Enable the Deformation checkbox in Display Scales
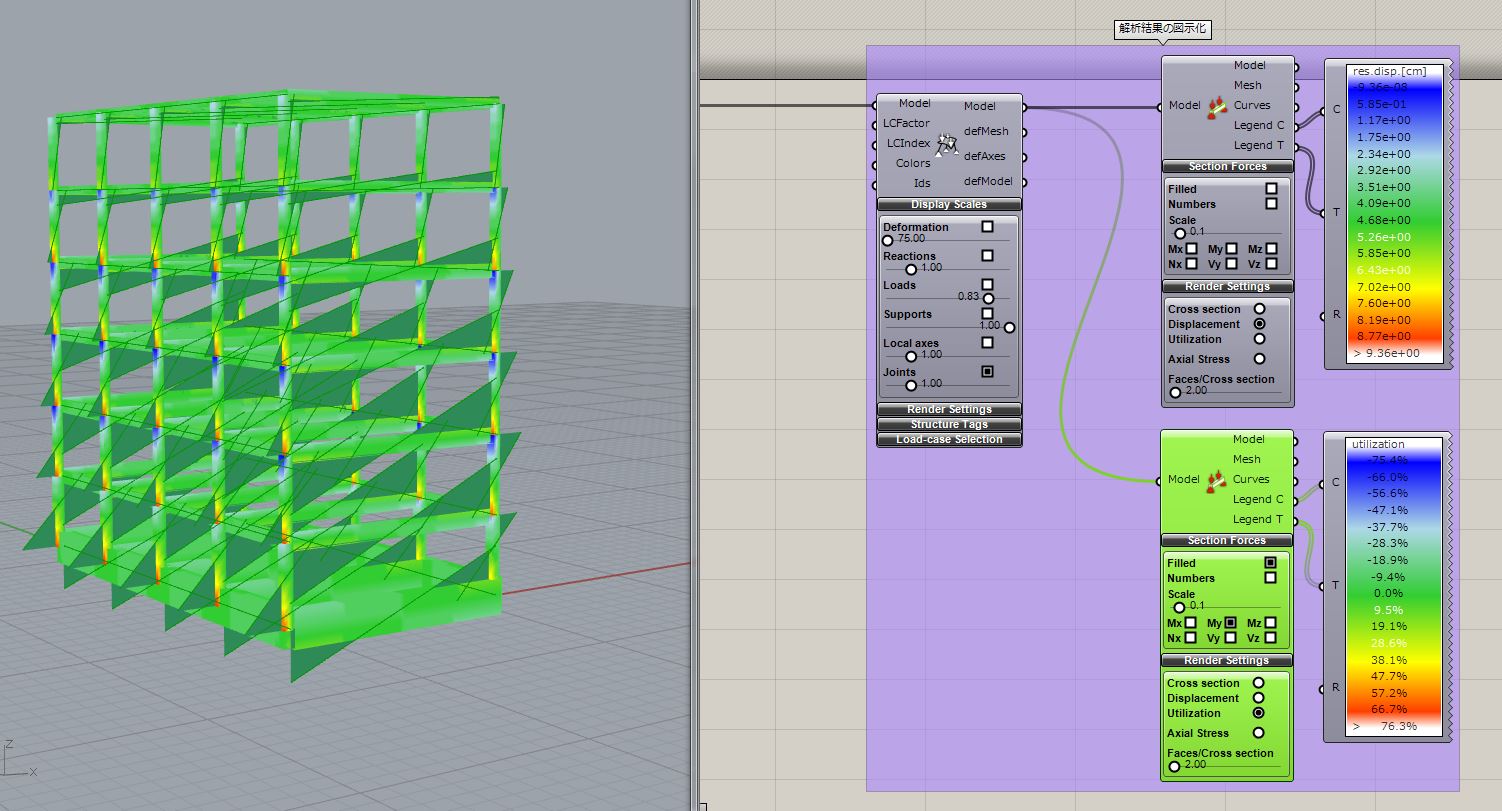The image size is (1502, 811). tap(988, 227)
